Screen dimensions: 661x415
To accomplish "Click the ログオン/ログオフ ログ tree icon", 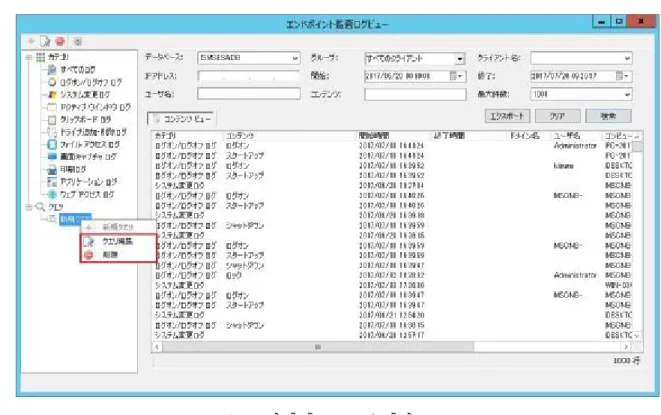I will click(52, 82).
